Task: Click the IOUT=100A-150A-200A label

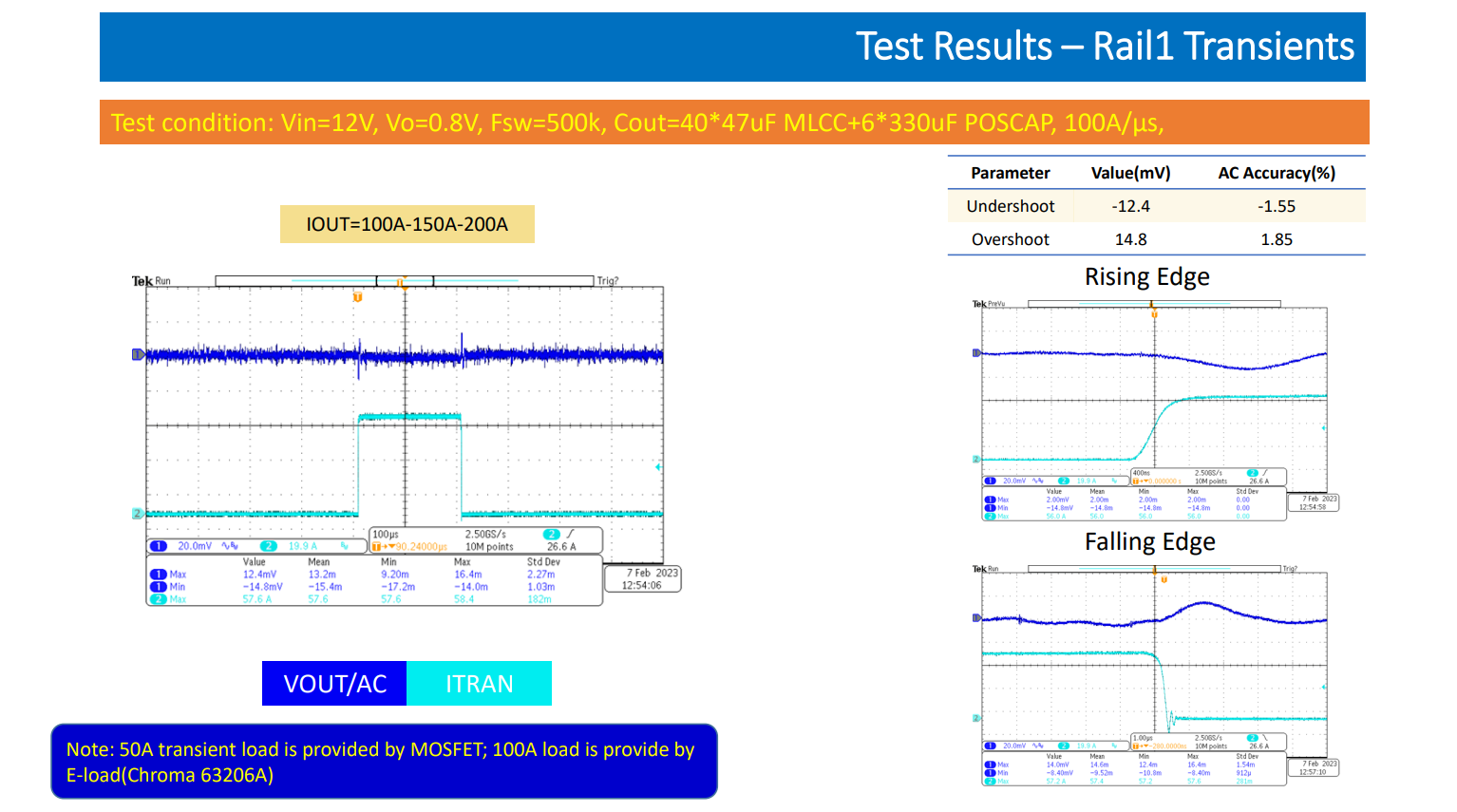Action: pyautogui.click(x=407, y=225)
